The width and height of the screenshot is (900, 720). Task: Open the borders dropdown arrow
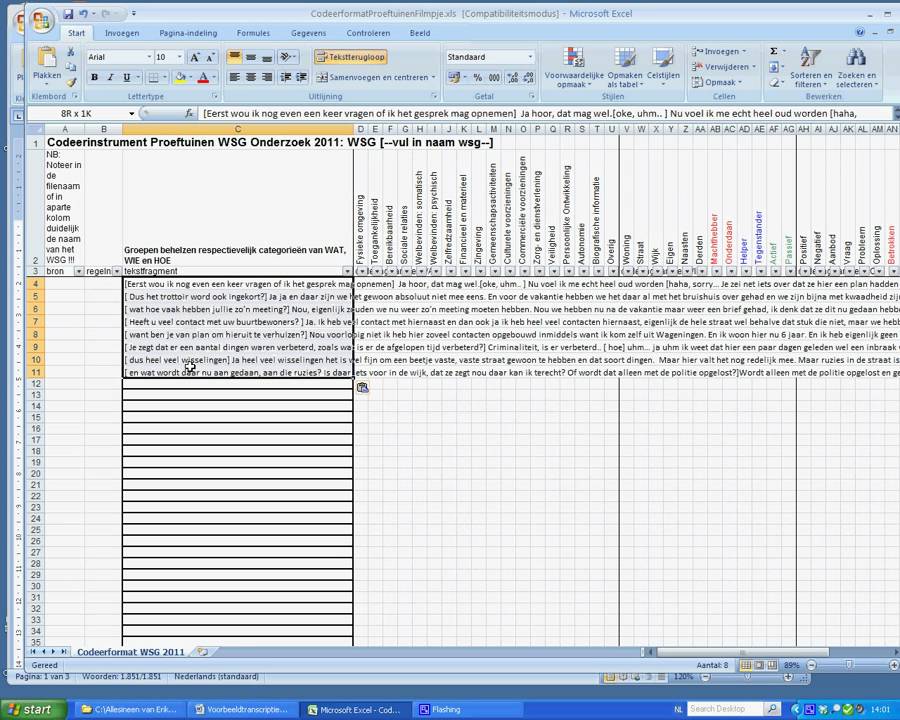coord(165,77)
